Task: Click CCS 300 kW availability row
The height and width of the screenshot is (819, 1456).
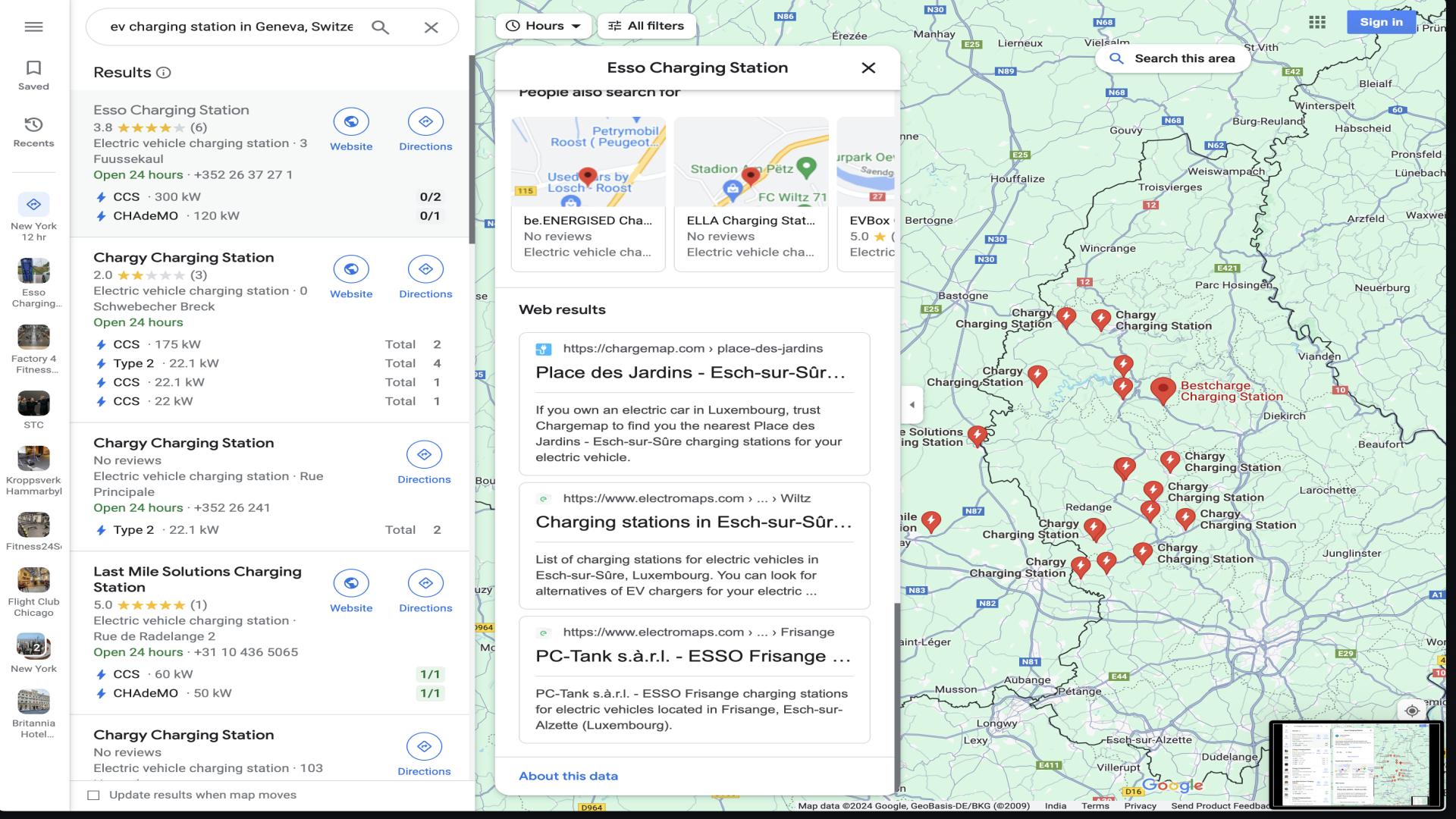Action: [268, 197]
